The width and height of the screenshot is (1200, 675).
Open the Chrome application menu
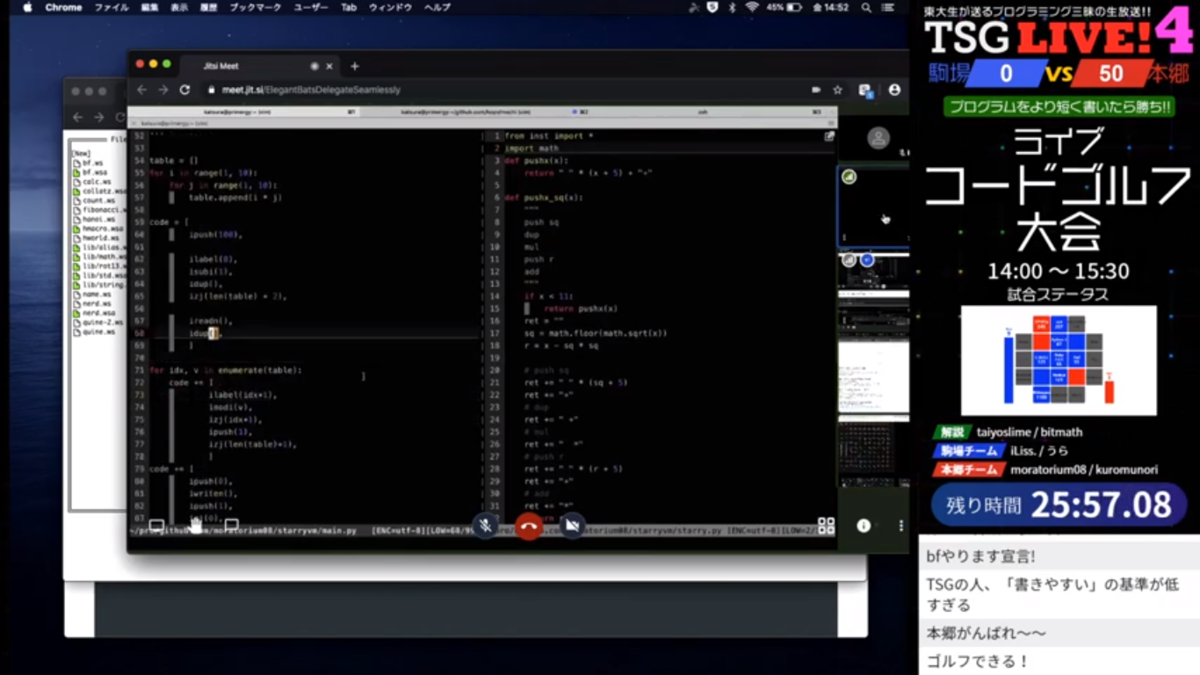pos(63,7)
